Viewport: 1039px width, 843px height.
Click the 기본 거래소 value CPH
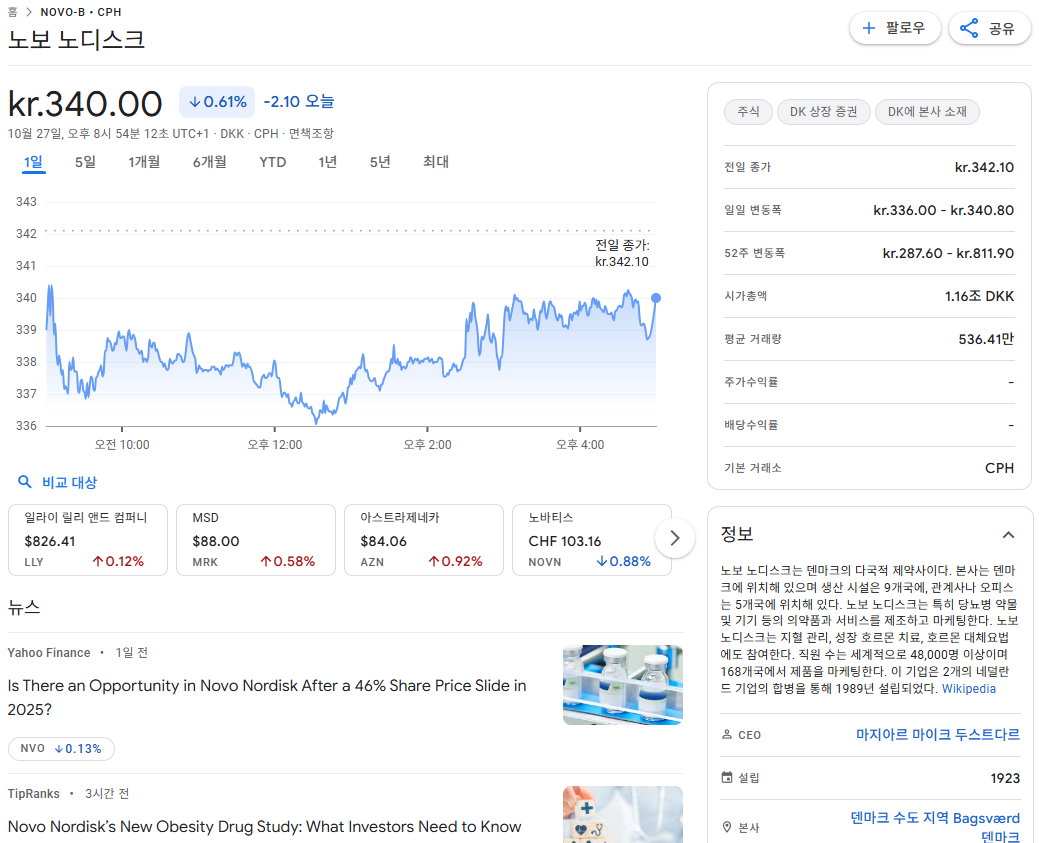999,468
